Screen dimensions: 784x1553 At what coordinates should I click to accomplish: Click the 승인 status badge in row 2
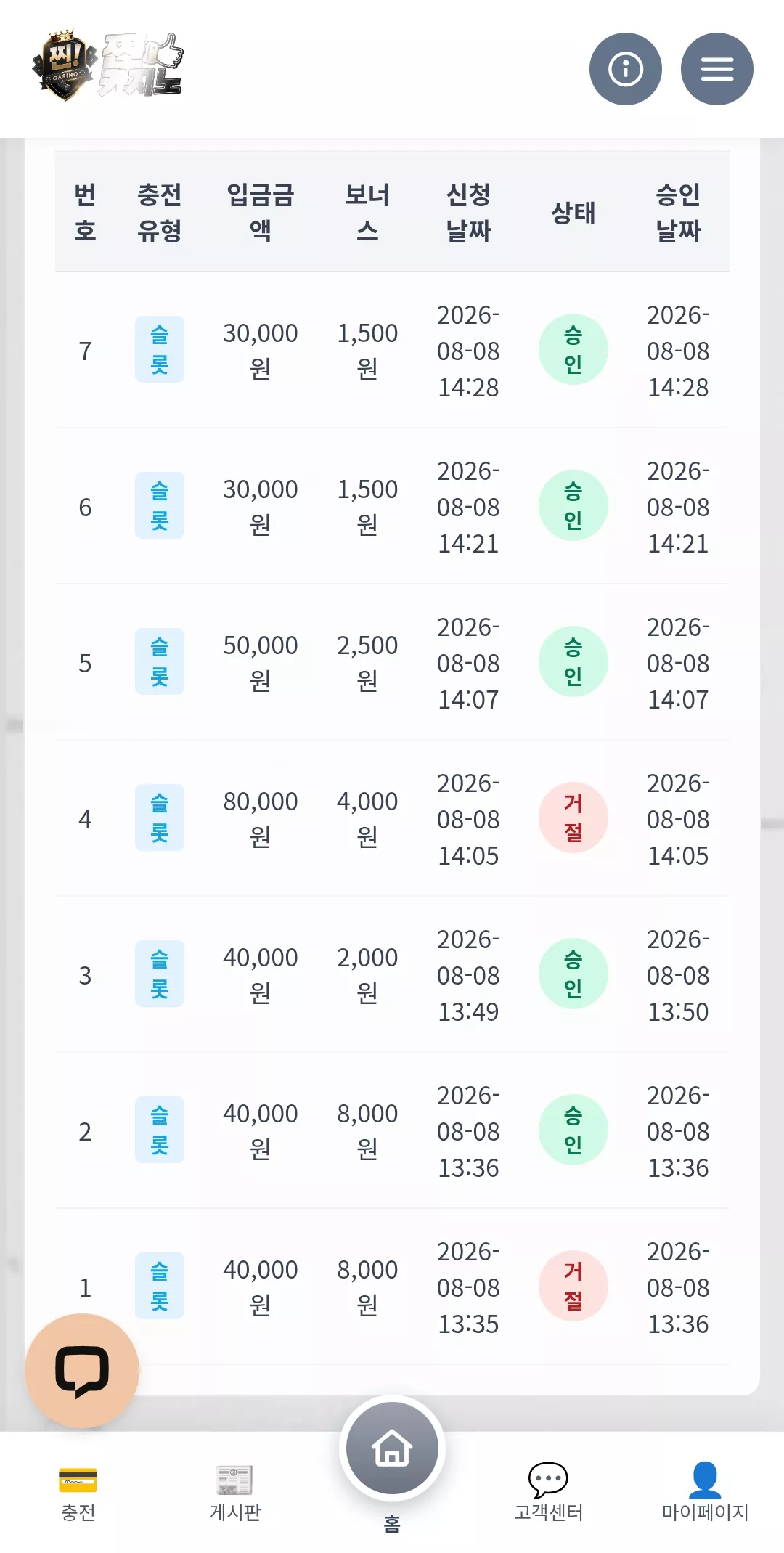(573, 1130)
